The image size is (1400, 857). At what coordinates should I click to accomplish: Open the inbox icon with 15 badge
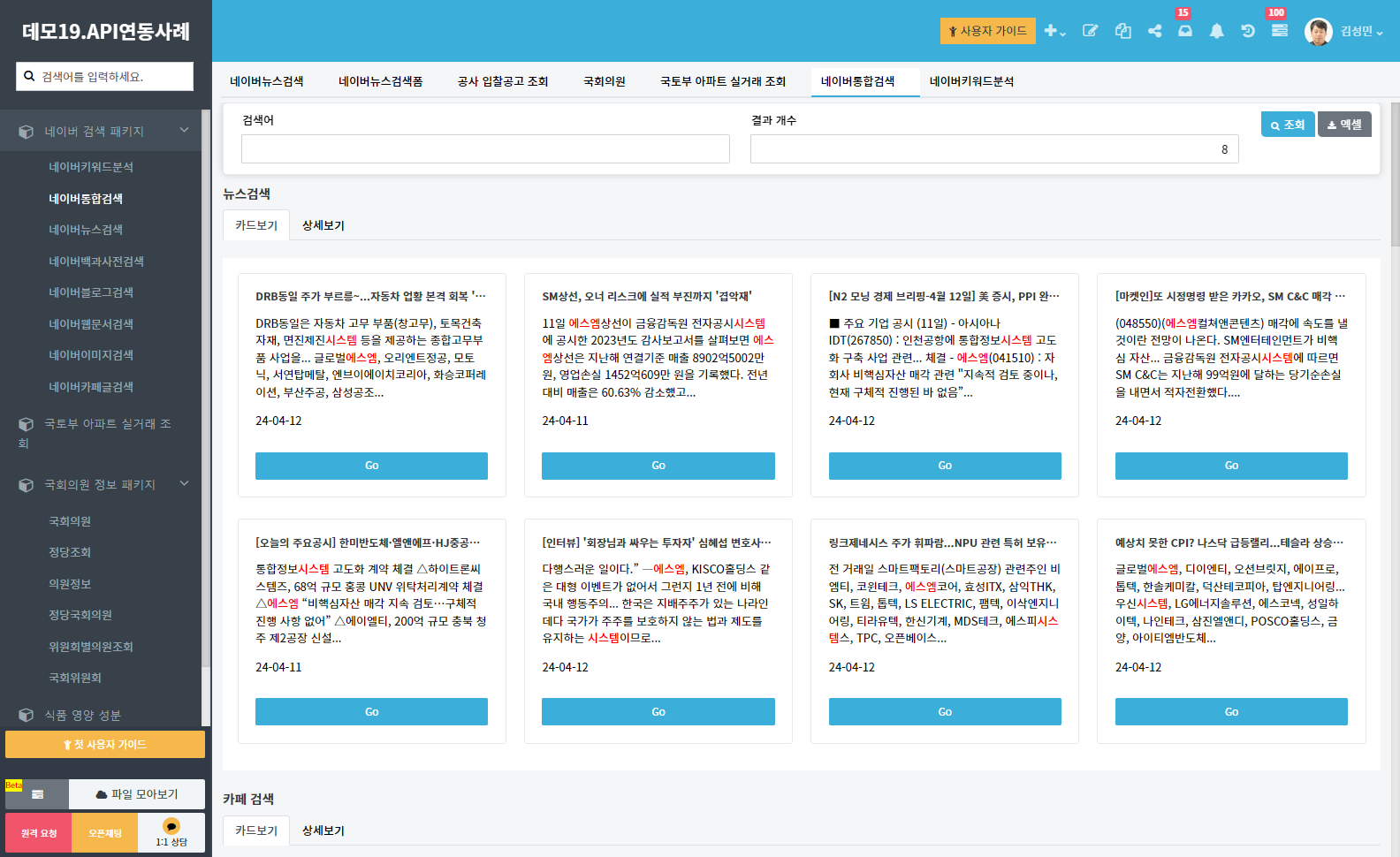tap(1185, 31)
